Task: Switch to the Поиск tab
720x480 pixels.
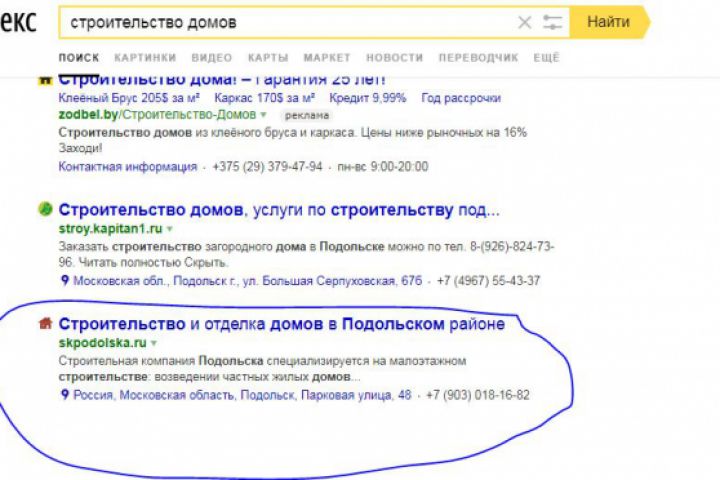Action: [79, 58]
